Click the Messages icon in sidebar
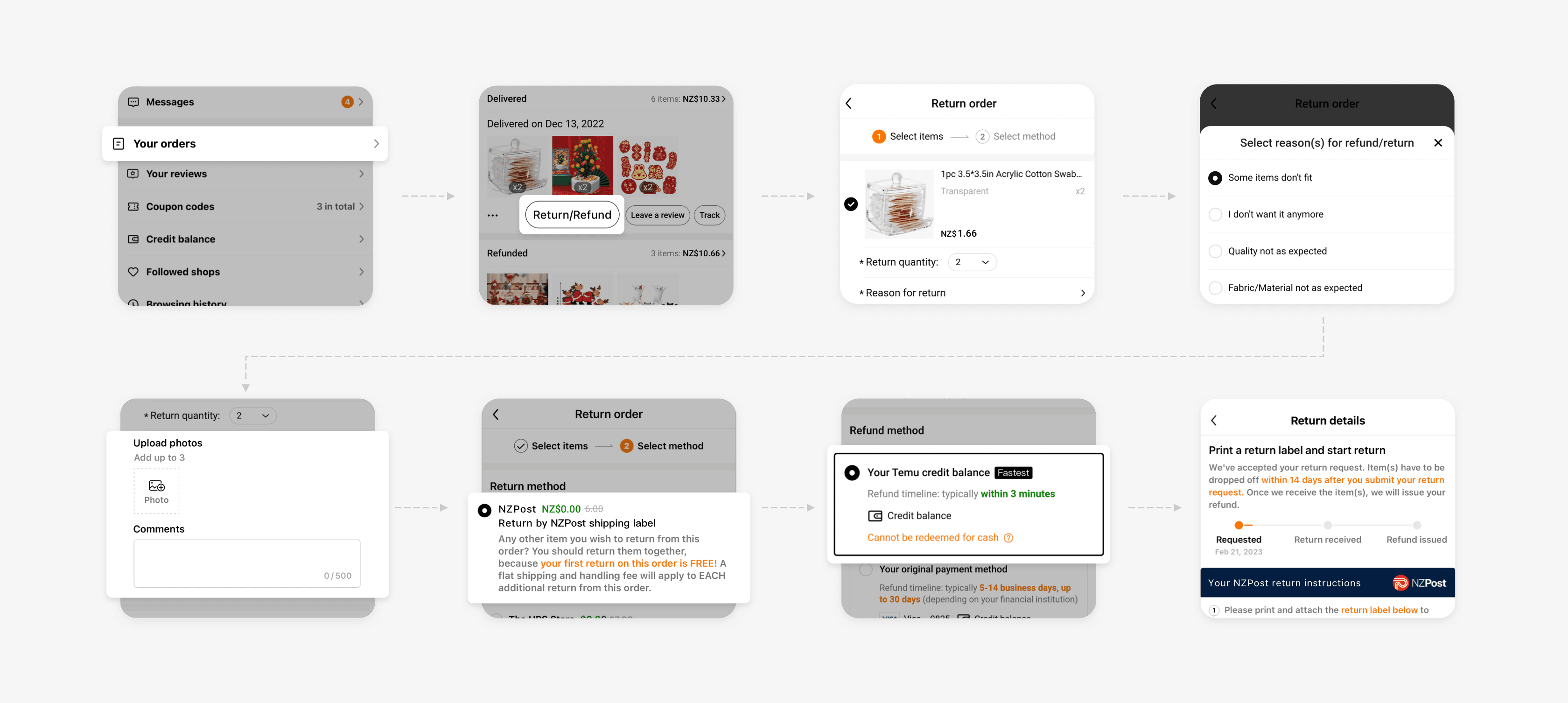Screen dimensions: 1568x703 pos(133,101)
